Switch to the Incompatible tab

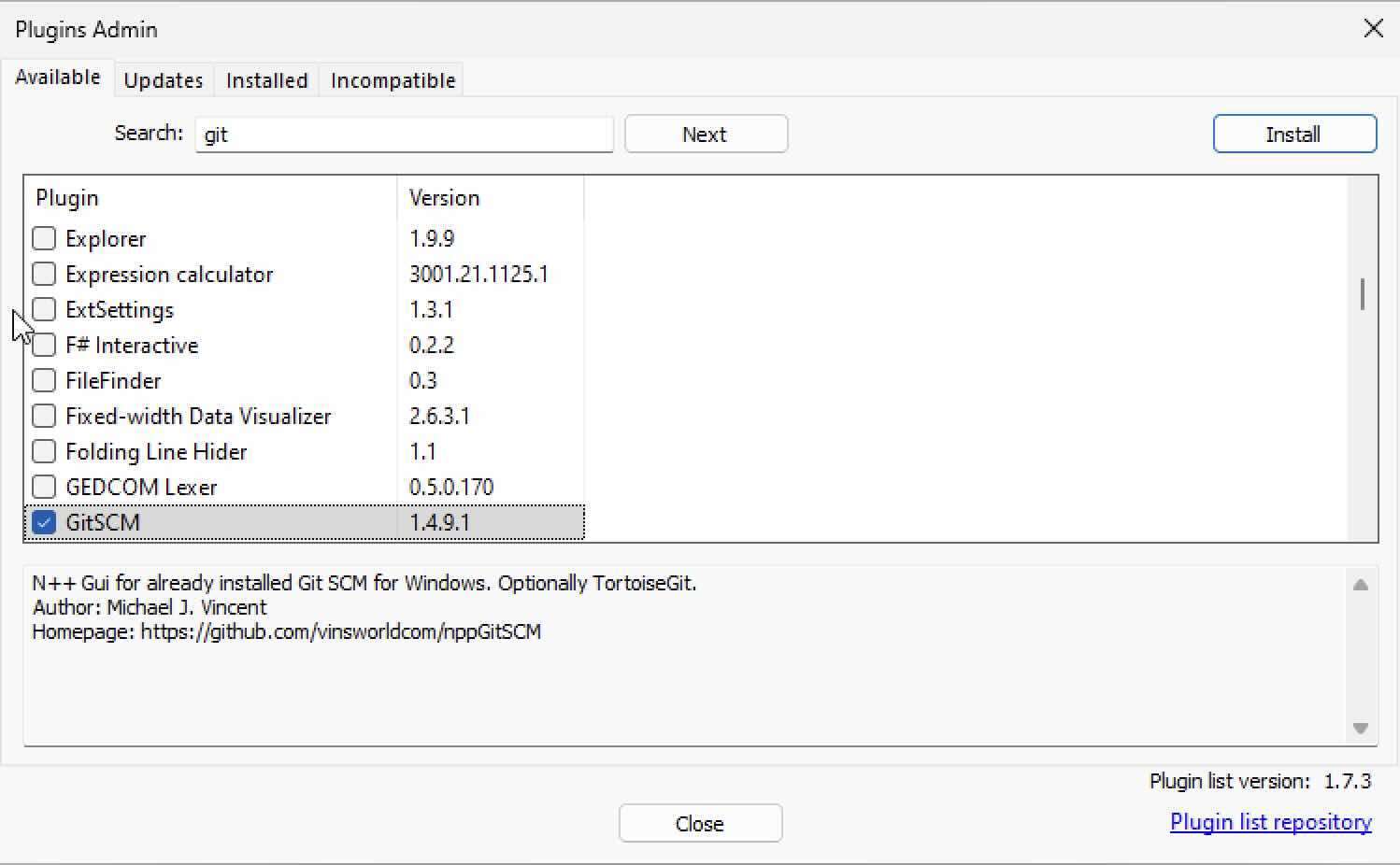pyautogui.click(x=391, y=79)
